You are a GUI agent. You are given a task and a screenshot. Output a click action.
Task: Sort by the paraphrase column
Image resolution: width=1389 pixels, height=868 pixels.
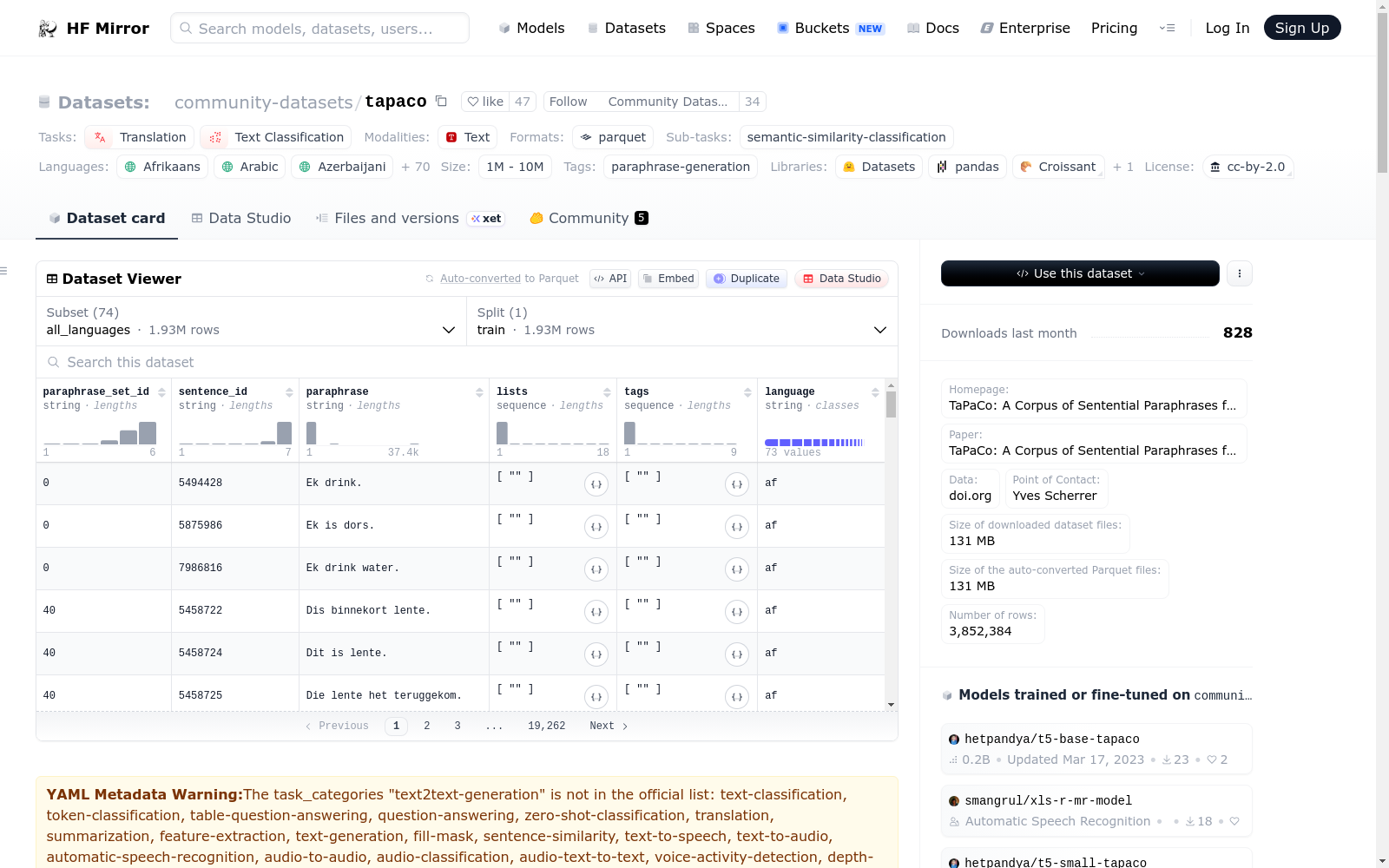point(479,392)
